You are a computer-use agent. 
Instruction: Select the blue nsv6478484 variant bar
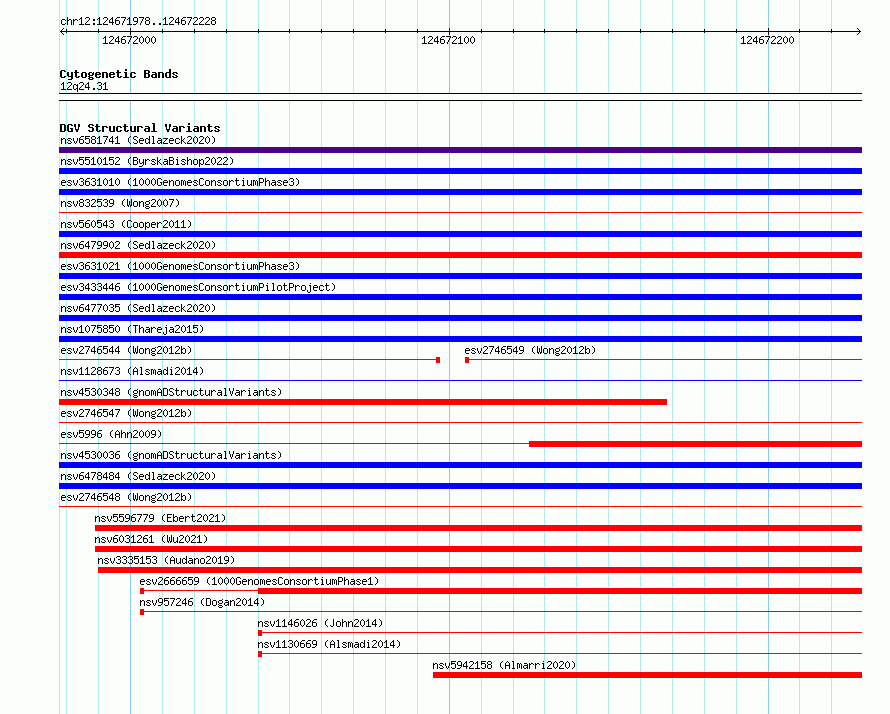(460, 486)
